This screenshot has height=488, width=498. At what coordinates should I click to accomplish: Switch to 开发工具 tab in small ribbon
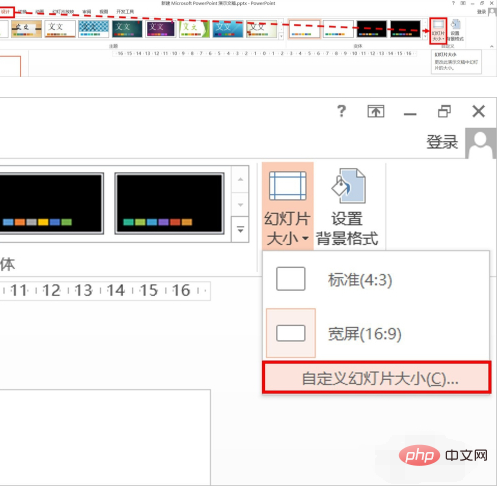(x=125, y=12)
